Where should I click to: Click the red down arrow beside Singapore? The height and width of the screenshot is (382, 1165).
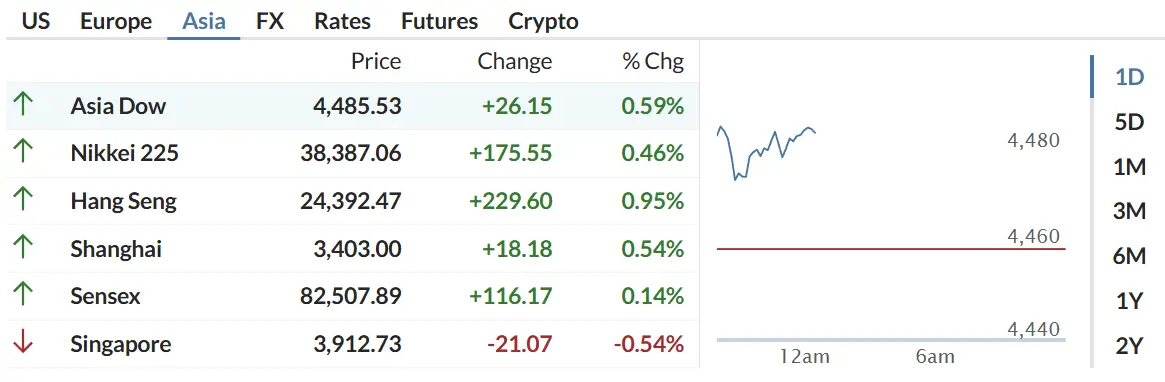[23, 343]
